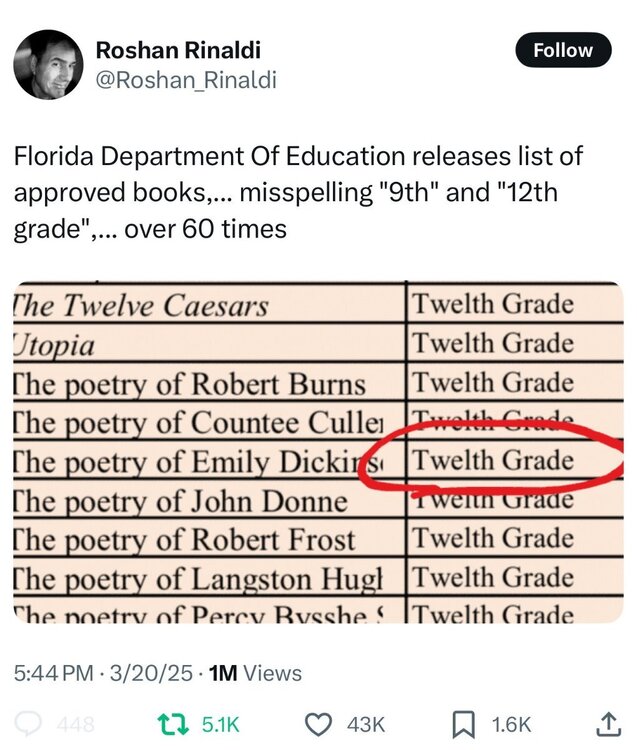Click the red-circled Twelth Grade text in image

pos(494,460)
